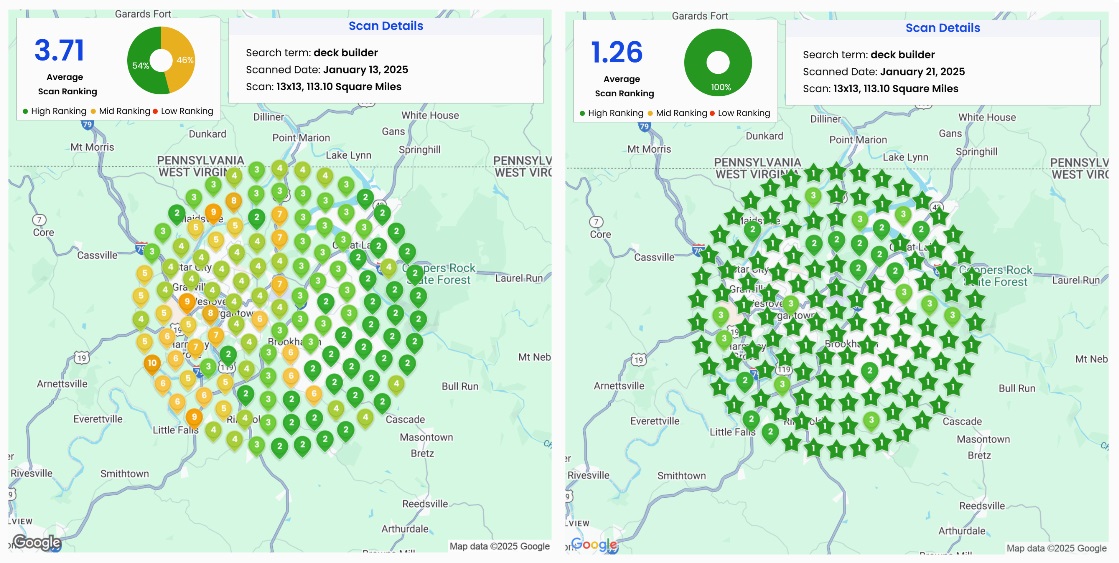Click the orange rank 10 pin in January 13 scan
Screen dimensions: 1119x563
(151, 364)
